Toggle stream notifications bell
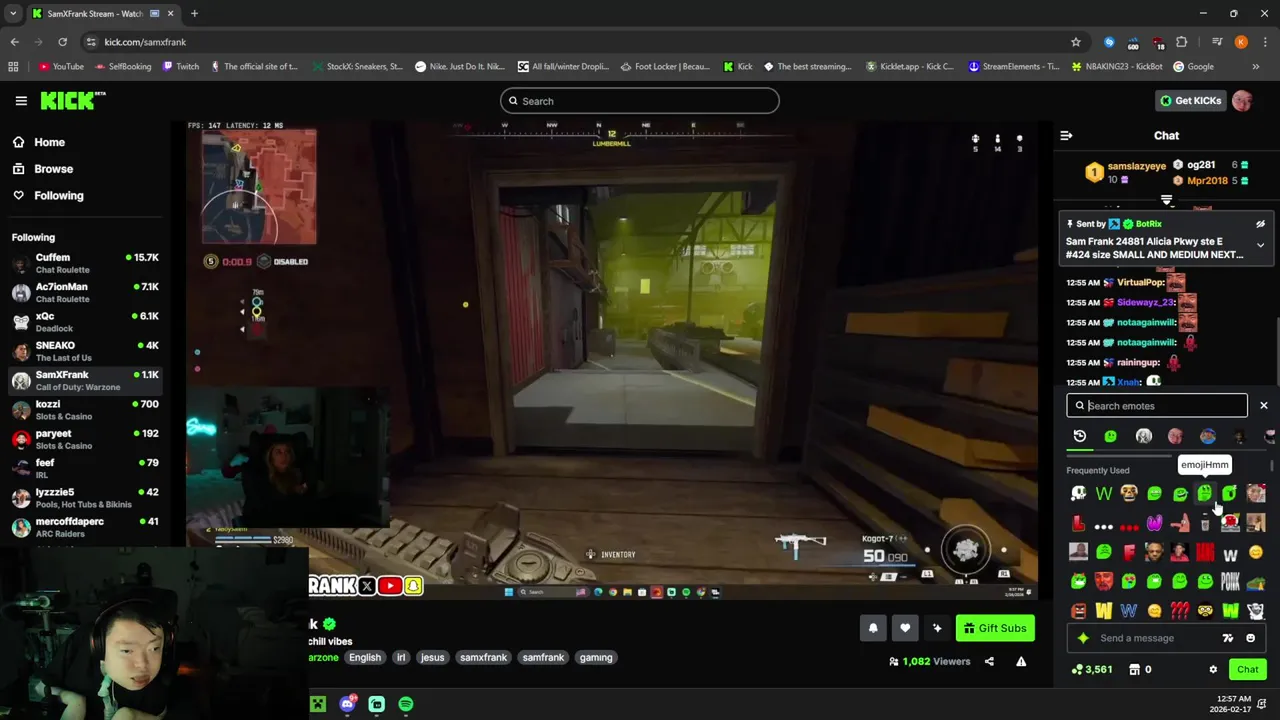 tap(873, 628)
